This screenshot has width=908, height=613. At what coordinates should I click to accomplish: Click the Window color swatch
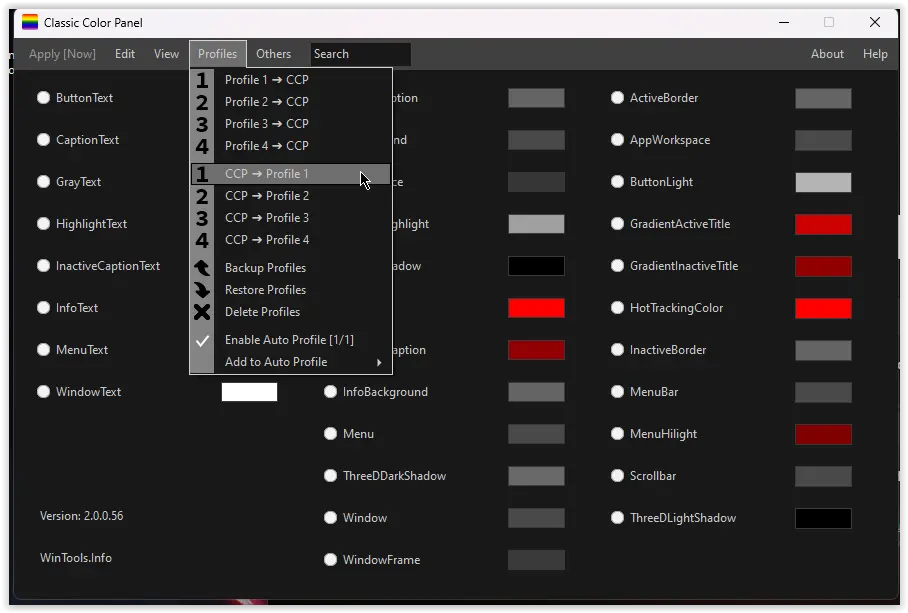coord(536,517)
